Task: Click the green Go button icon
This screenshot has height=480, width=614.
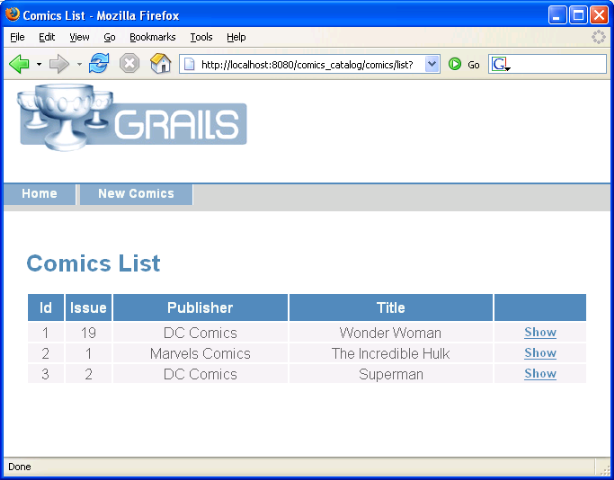Action: [455, 64]
